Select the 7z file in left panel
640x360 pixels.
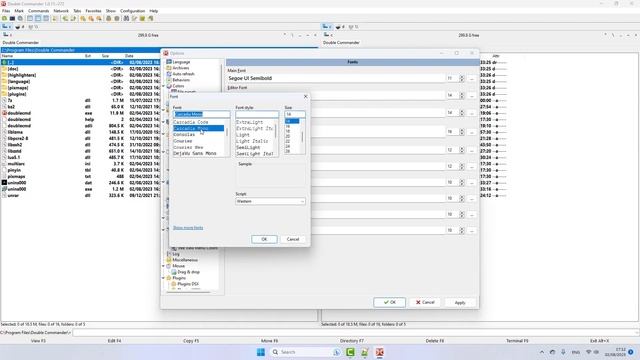10,100
